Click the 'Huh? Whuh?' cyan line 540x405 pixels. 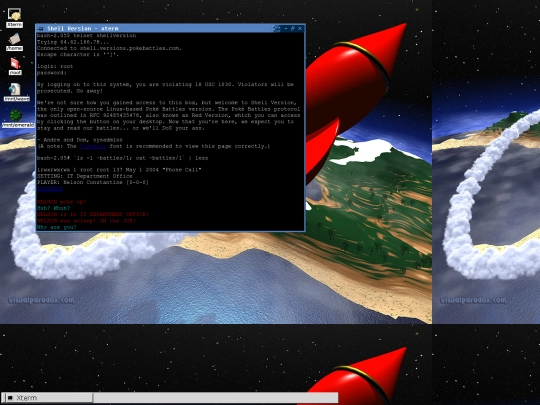click(x=53, y=208)
